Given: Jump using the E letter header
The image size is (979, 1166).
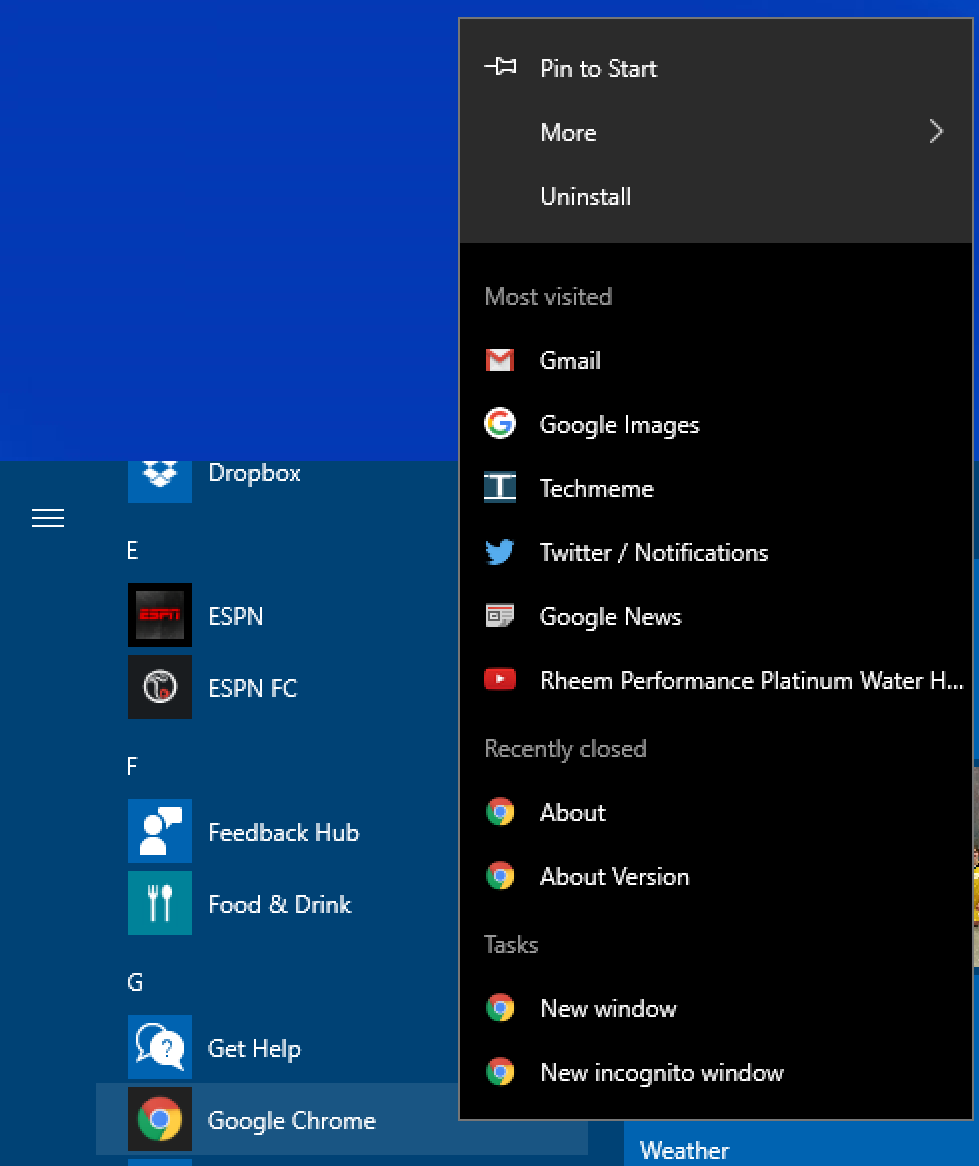Looking at the screenshot, I should point(132,550).
